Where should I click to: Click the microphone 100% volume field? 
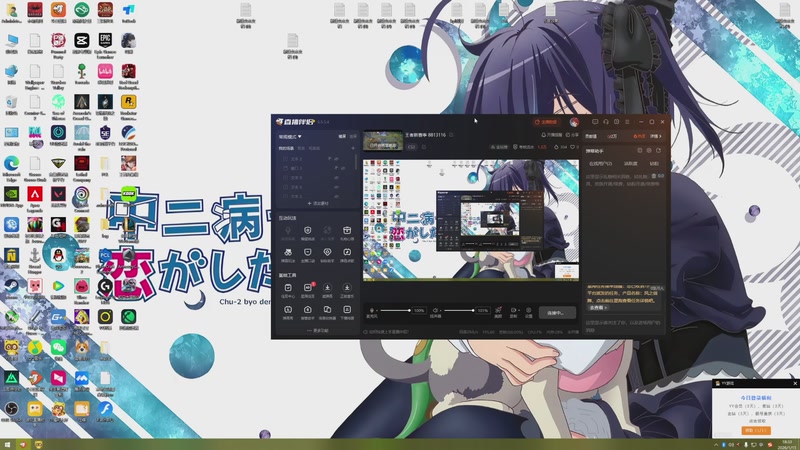tap(419, 310)
